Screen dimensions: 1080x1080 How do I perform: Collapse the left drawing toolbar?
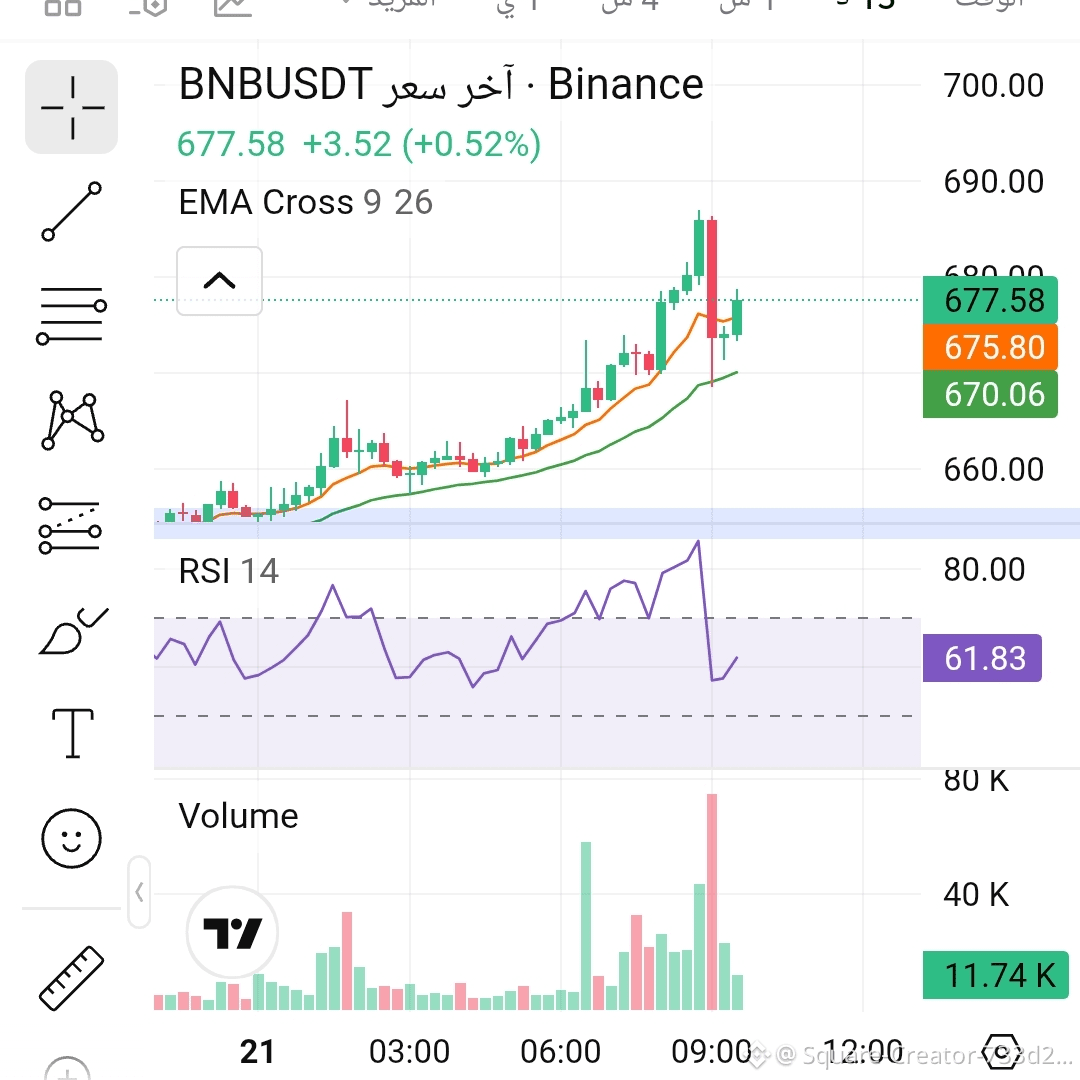139,893
